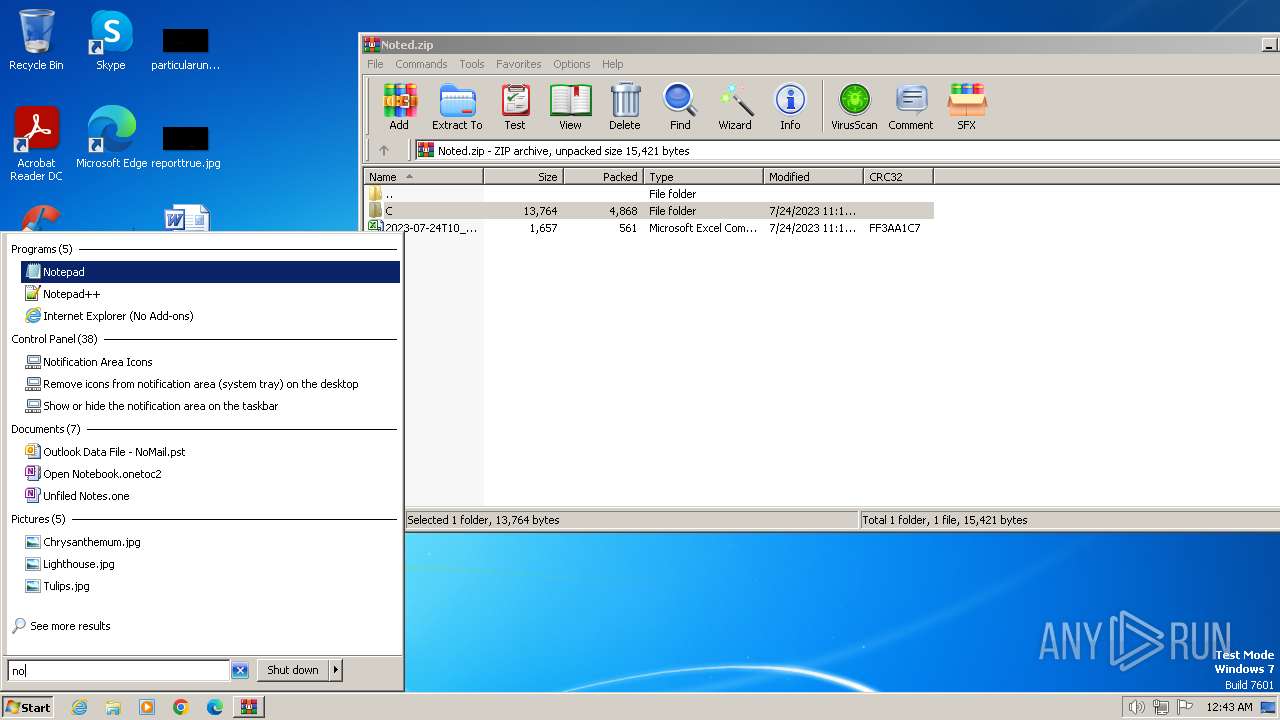Open the Tools menu
Viewport: 1280px width, 720px height.
(x=472, y=64)
